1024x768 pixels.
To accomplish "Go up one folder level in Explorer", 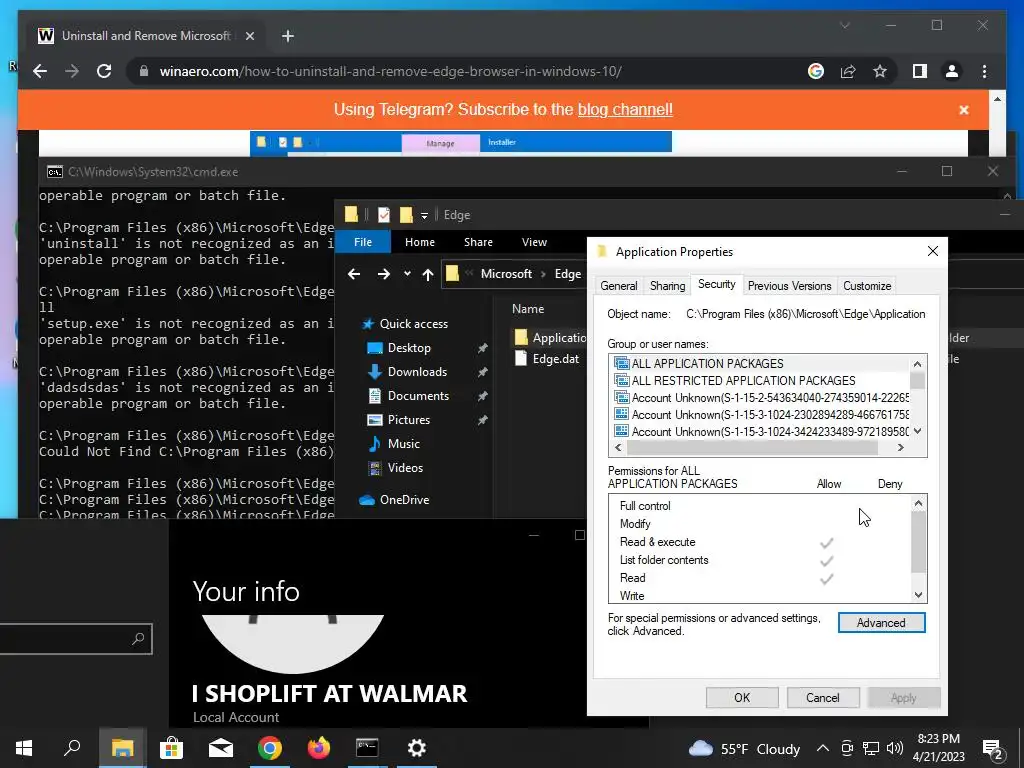I will coord(428,274).
